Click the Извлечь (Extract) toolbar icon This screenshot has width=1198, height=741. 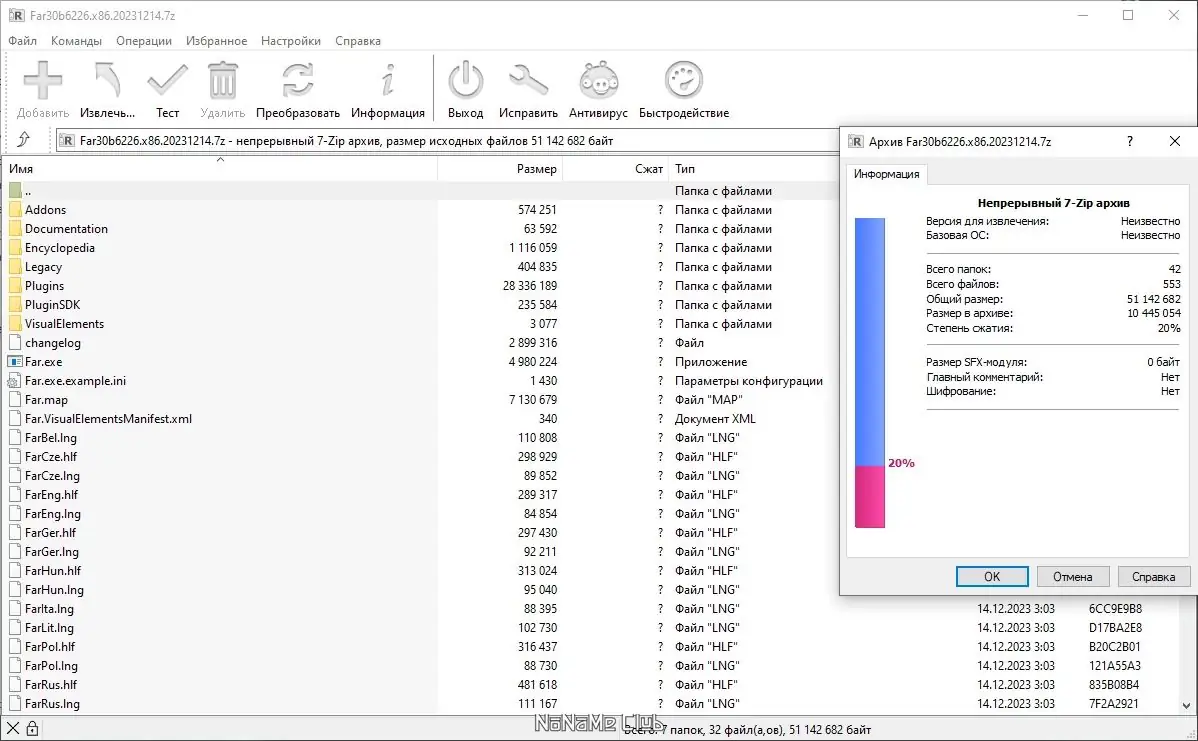point(107,81)
